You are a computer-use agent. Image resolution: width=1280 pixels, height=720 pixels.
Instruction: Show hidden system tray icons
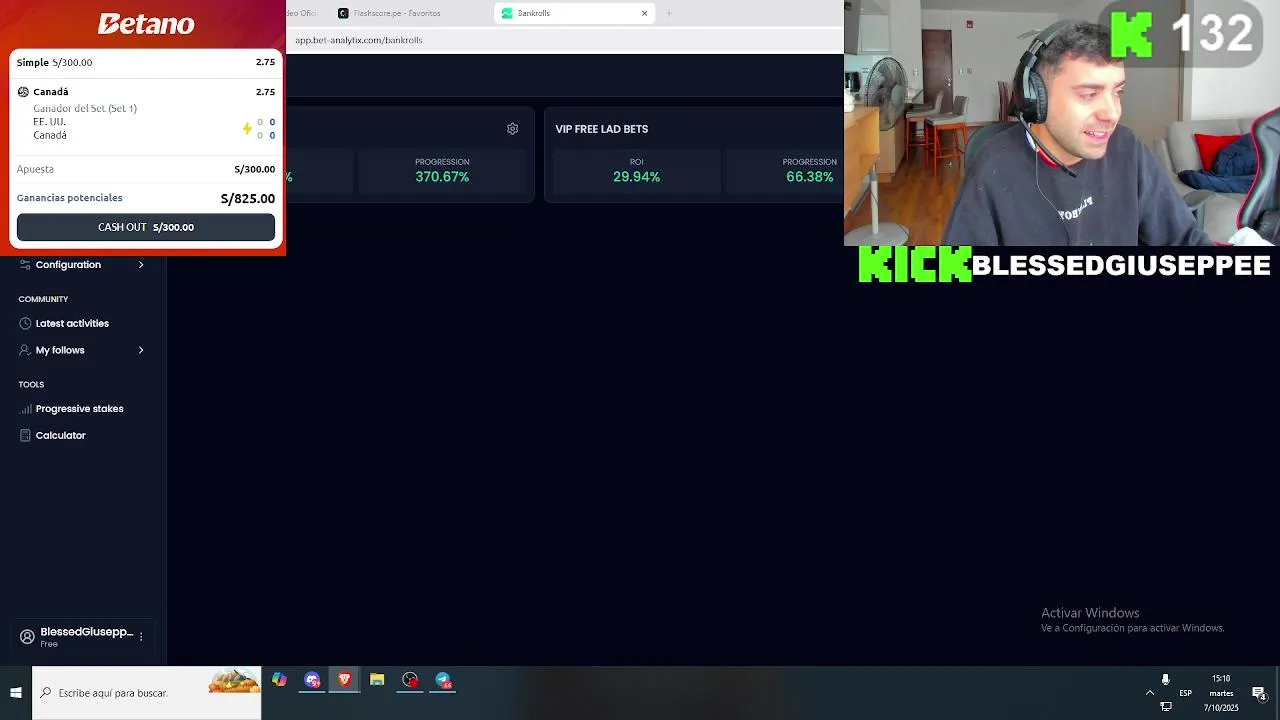1149,693
